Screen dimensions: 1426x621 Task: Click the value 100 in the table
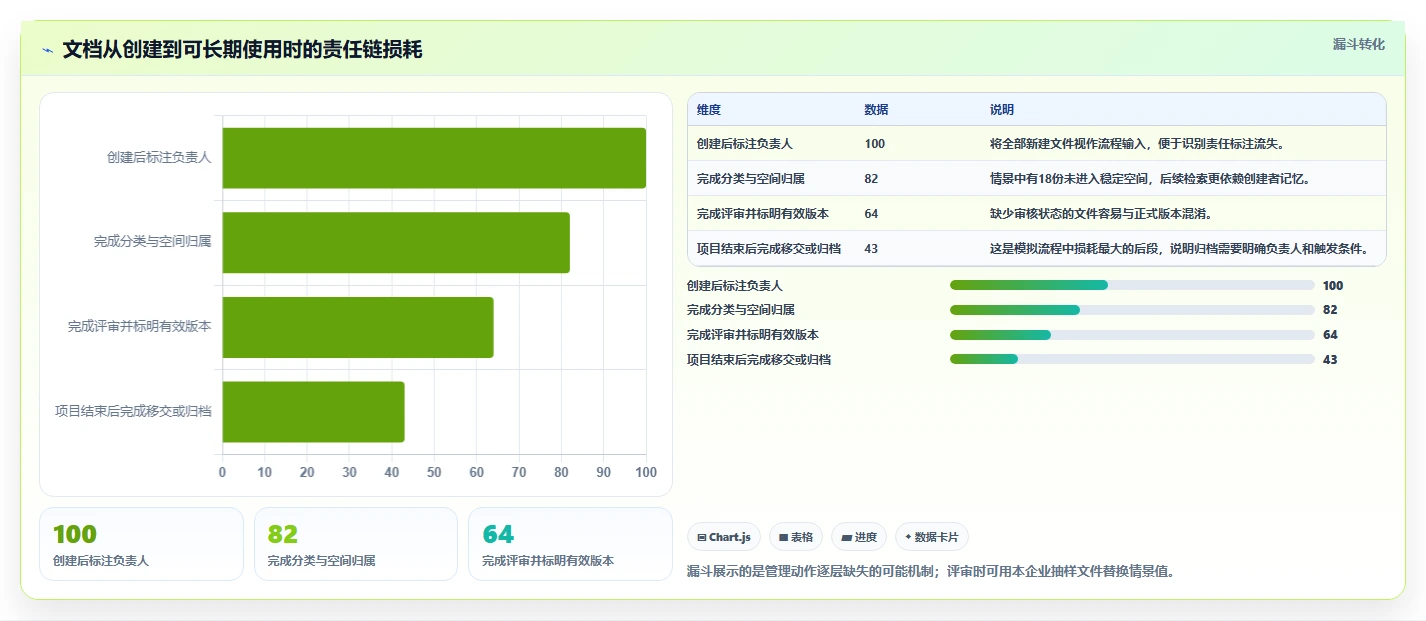click(875, 144)
